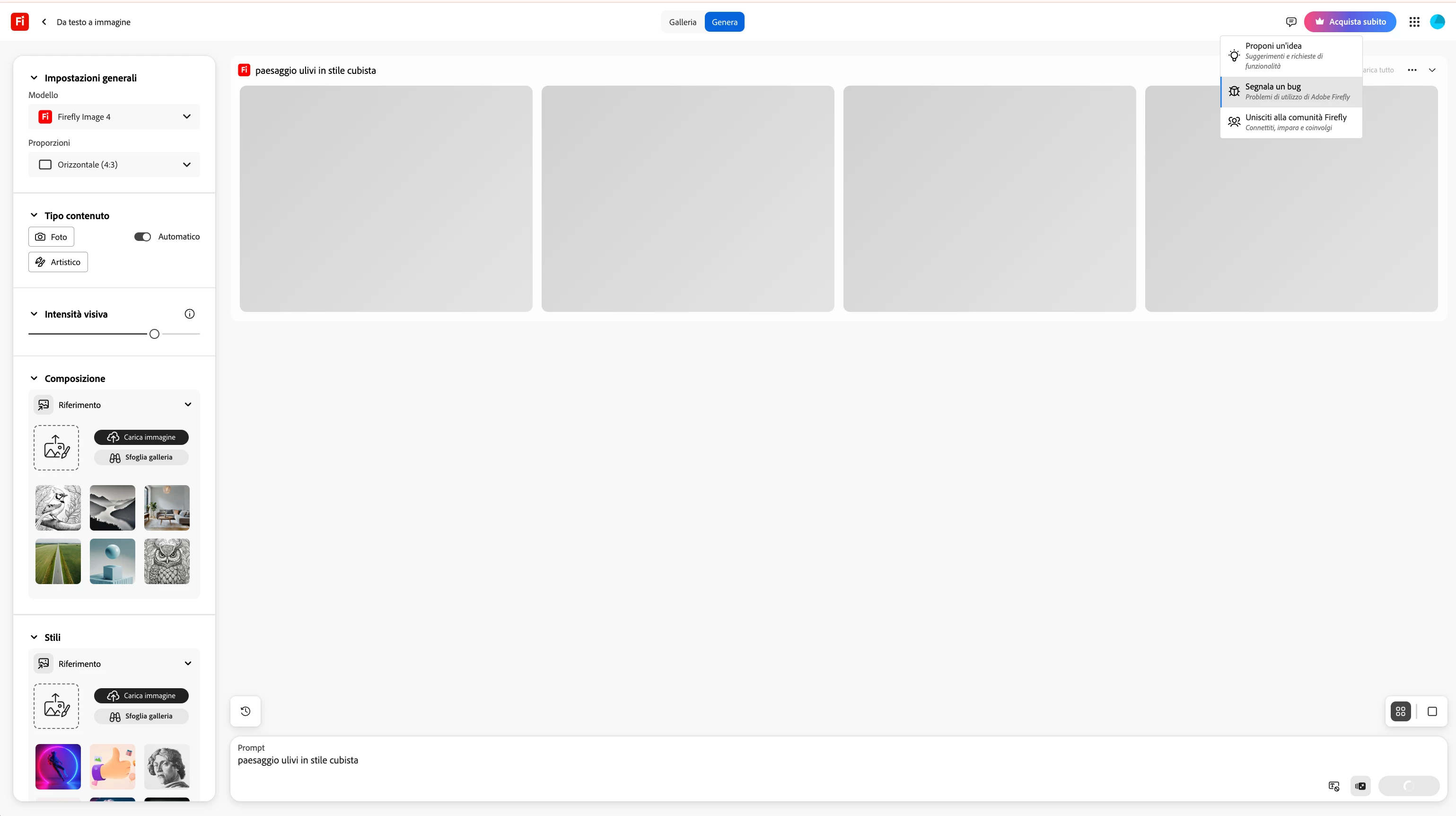Click the feedback speech bubble icon
1456x816 pixels.
[1291, 21]
